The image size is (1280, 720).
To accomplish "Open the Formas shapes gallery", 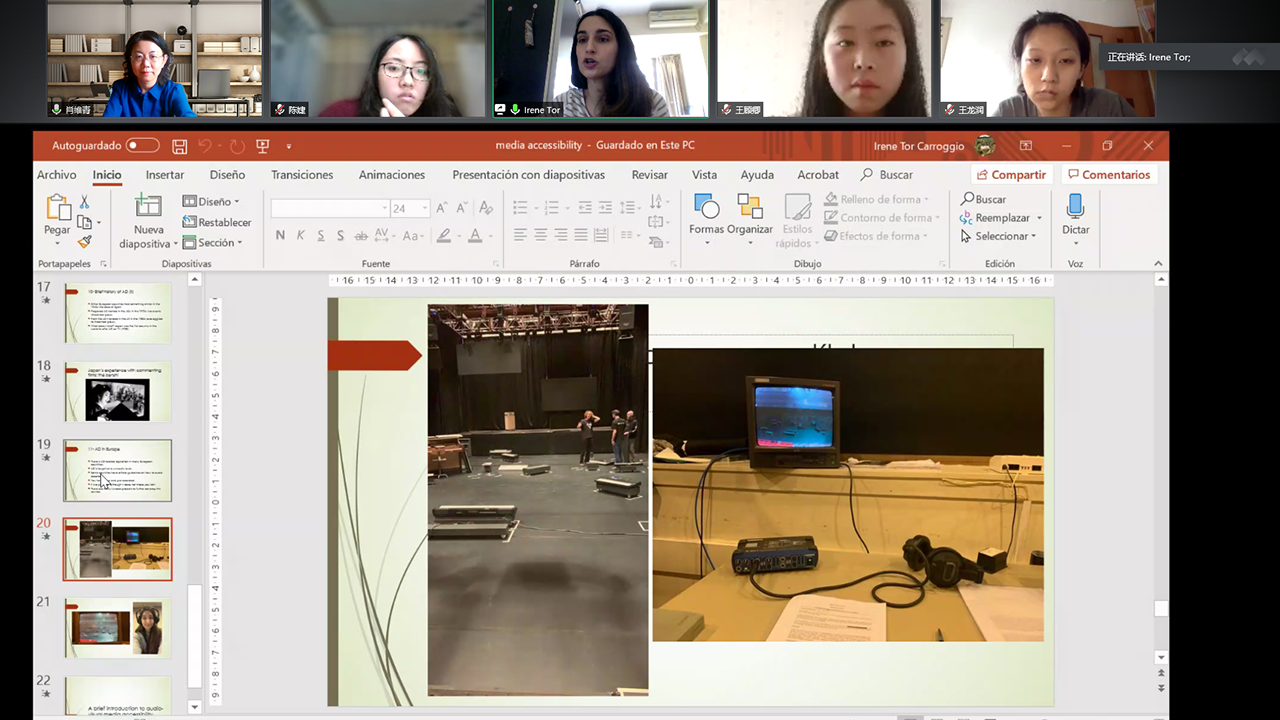I will point(706,208).
